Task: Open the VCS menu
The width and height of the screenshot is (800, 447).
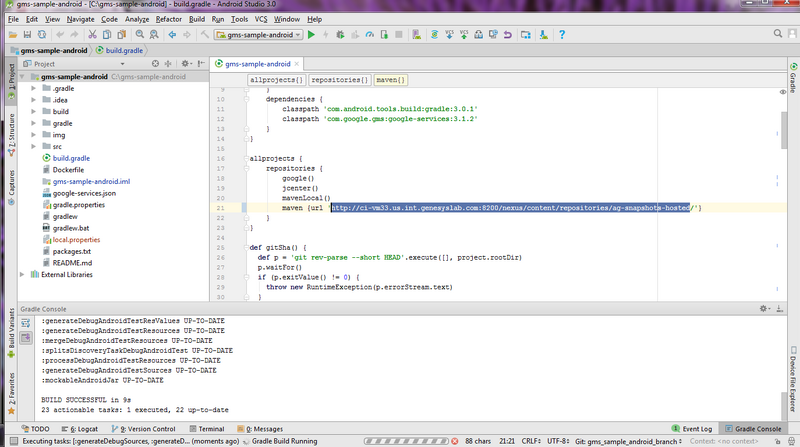Action: [x=261, y=19]
